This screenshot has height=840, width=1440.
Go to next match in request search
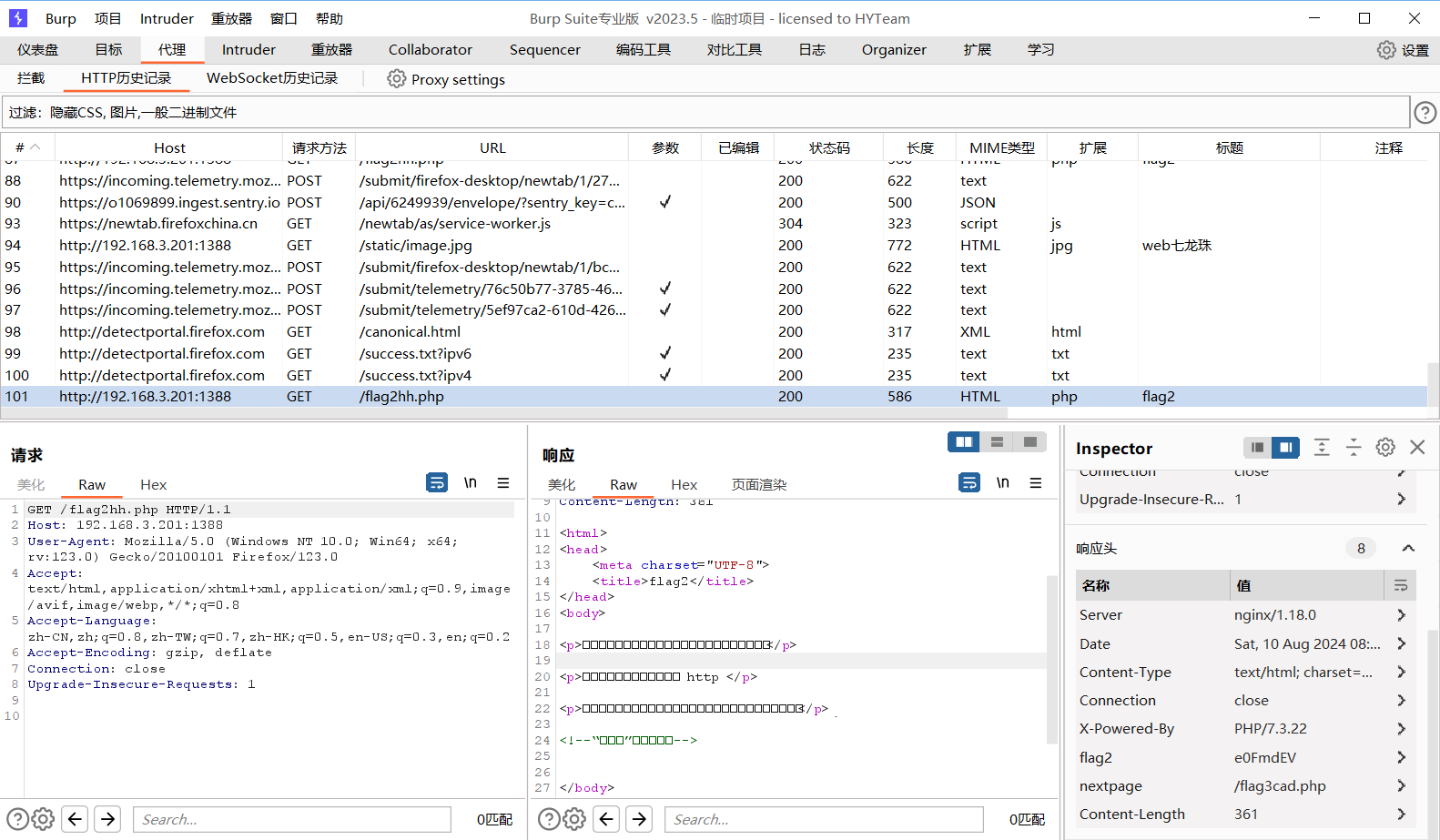tap(108, 819)
